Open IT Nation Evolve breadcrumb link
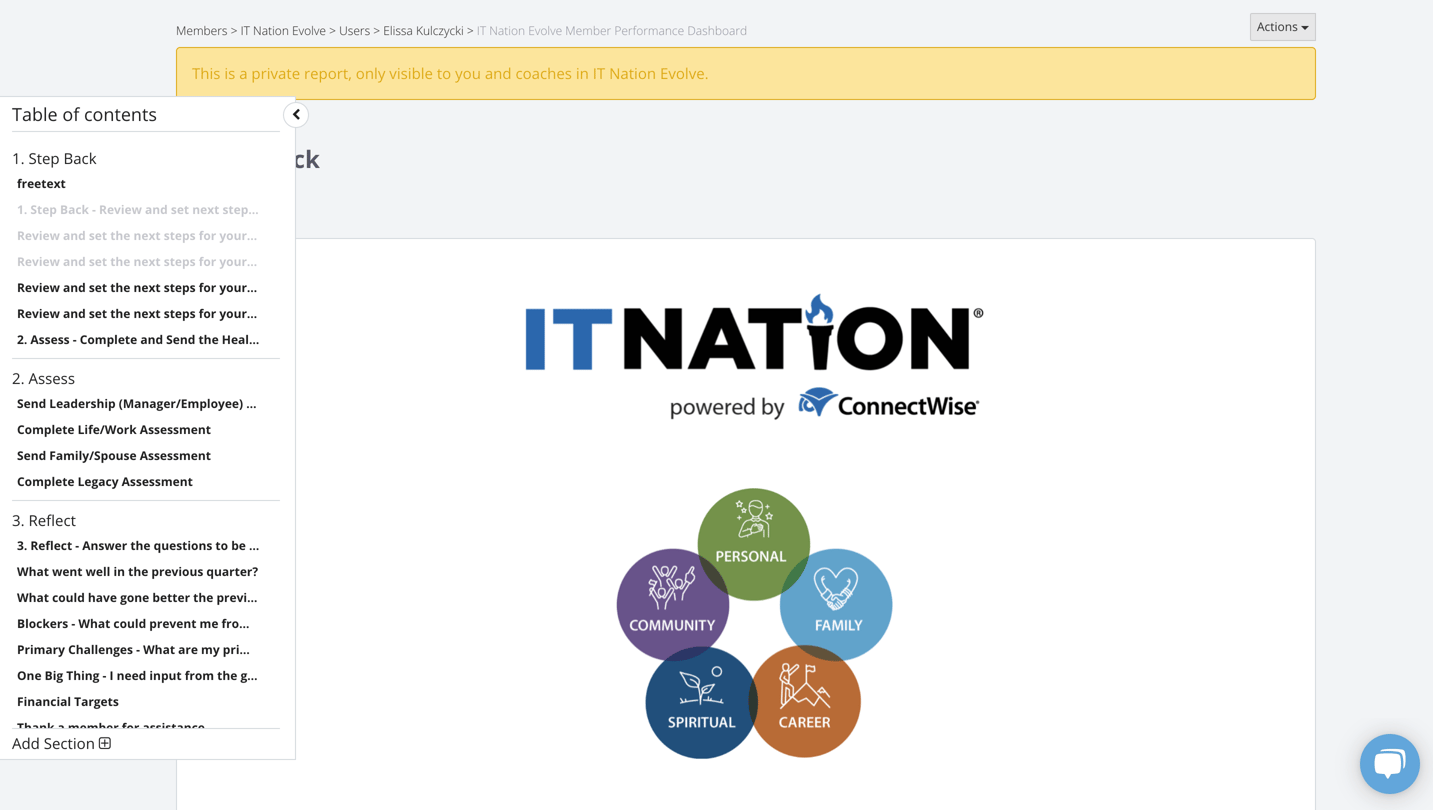This screenshot has height=810, width=1433. pos(283,31)
